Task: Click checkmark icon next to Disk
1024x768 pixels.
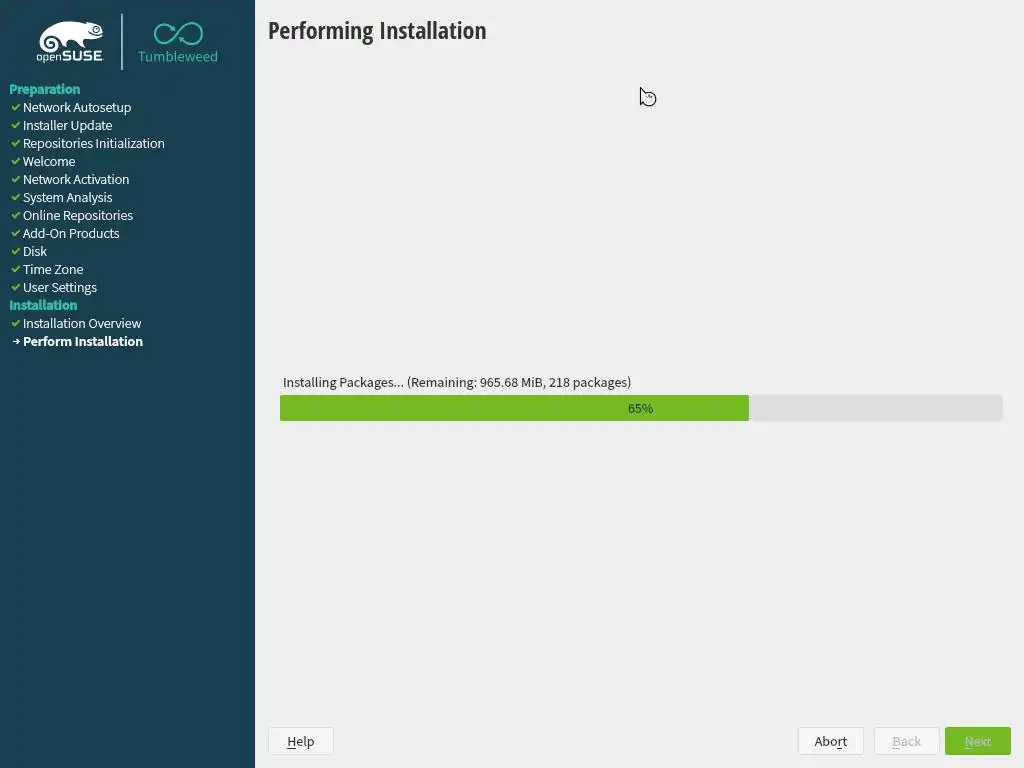Action: pos(16,251)
